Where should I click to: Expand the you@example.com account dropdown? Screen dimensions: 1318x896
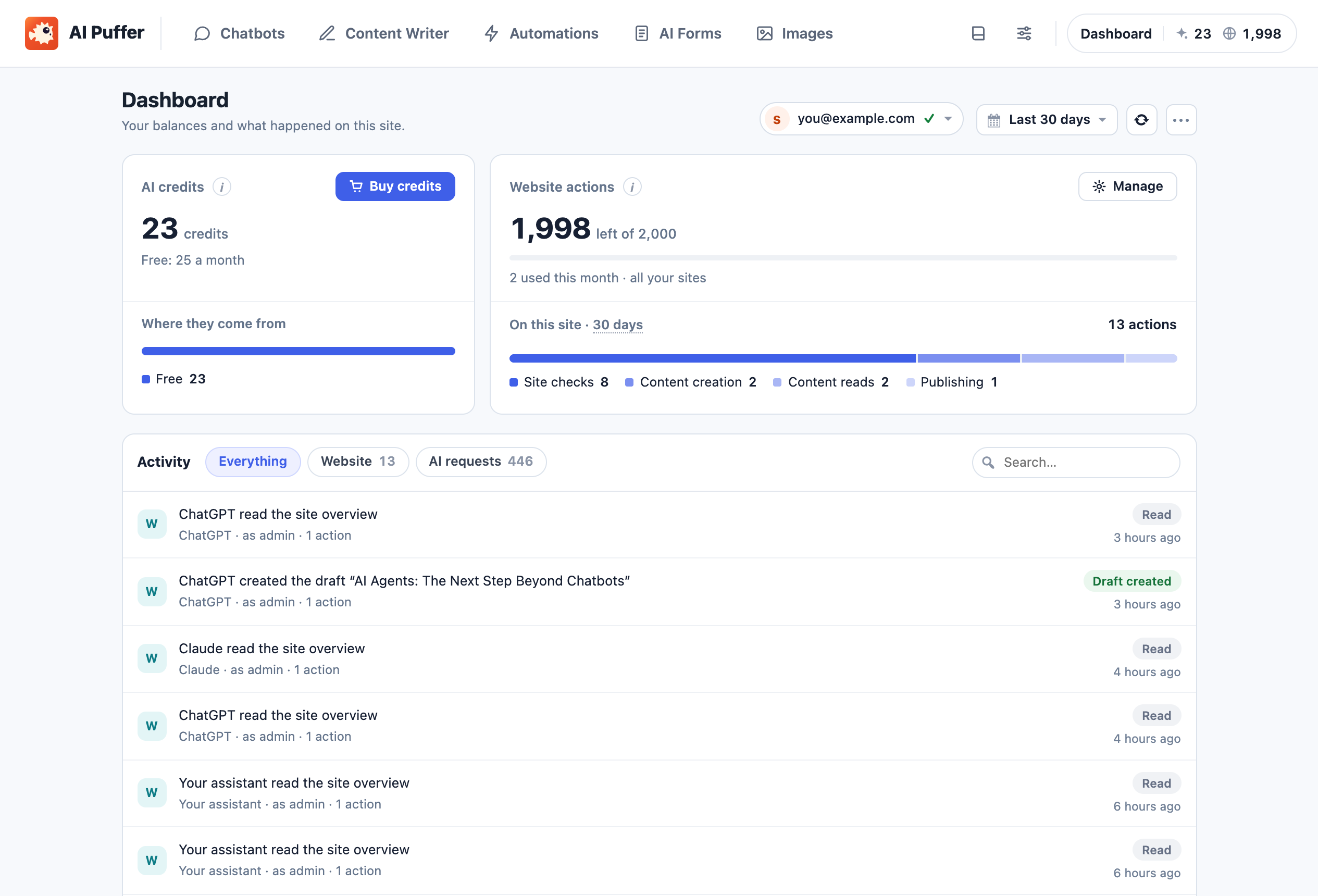coord(861,119)
